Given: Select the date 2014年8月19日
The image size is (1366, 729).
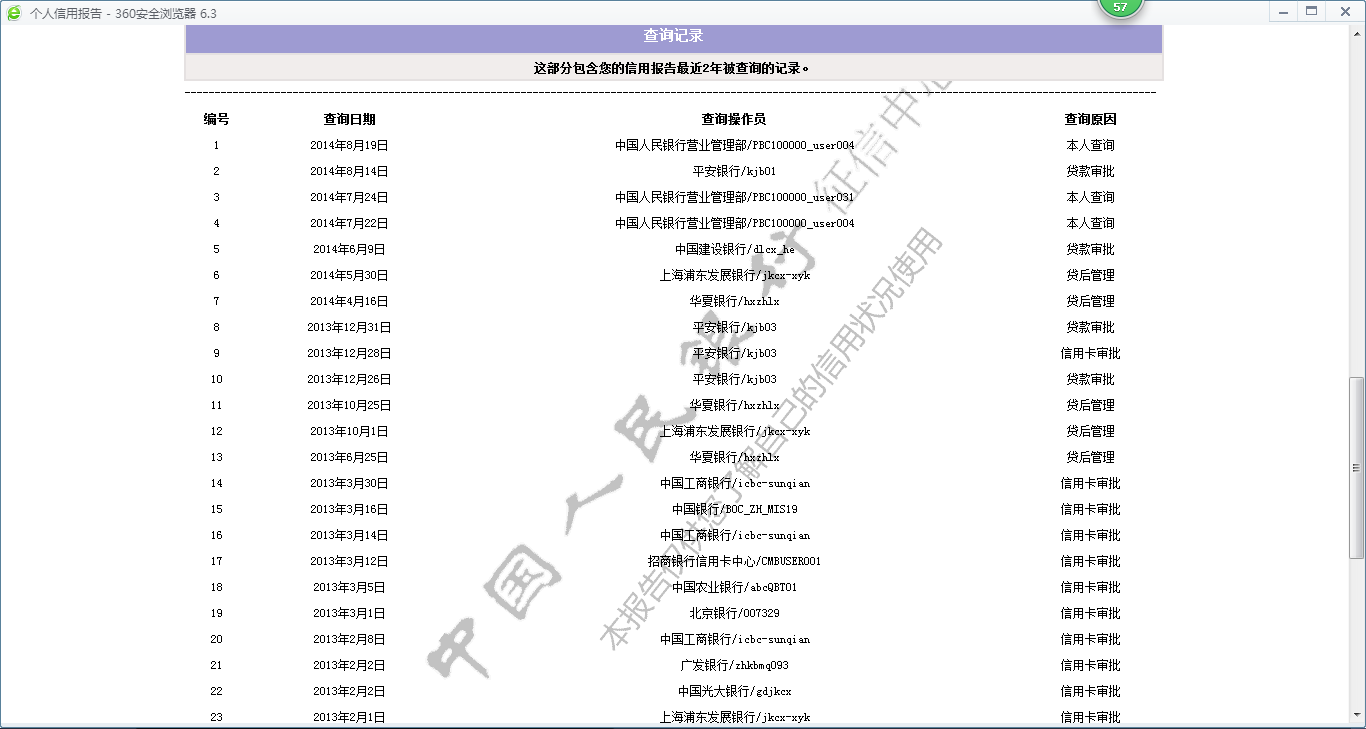Looking at the screenshot, I should pyautogui.click(x=349, y=145).
